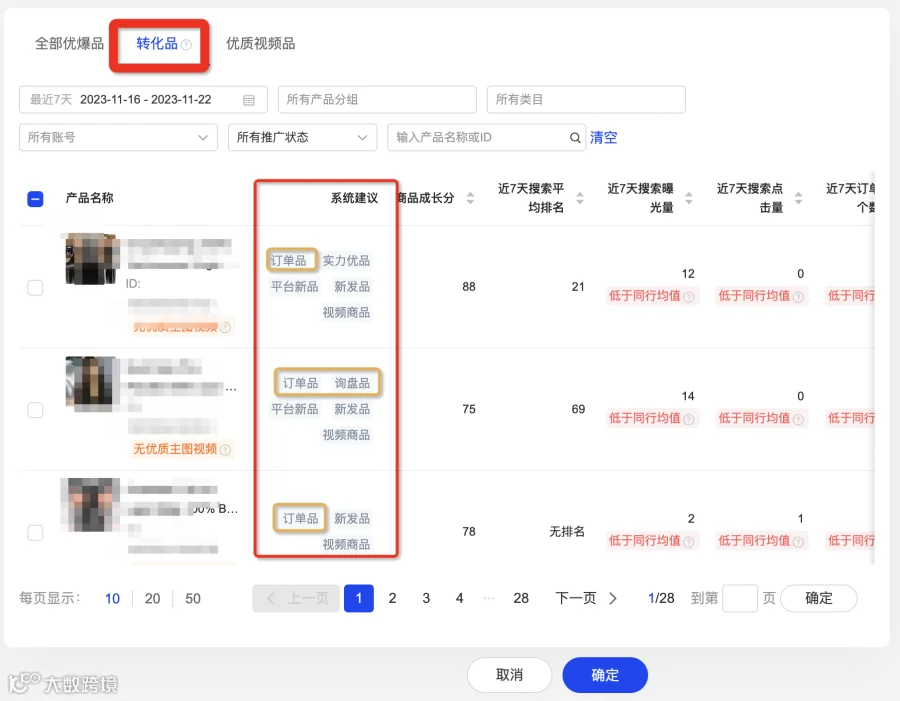Click the 清空 clear link
Image resolution: width=900 pixels, height=701 pixels.
pyautogui.click(x=603, y=138)
